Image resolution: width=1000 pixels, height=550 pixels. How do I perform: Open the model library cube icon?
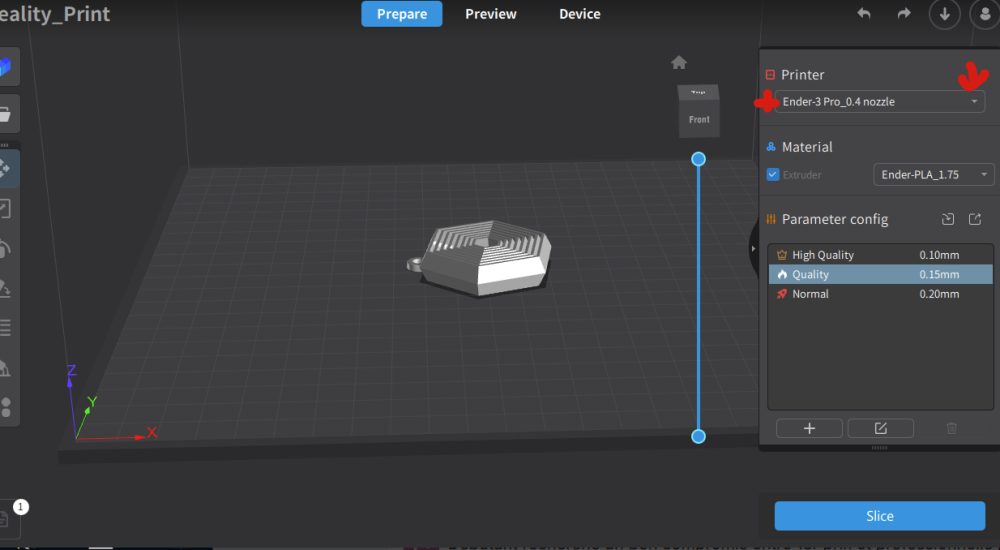6,66
